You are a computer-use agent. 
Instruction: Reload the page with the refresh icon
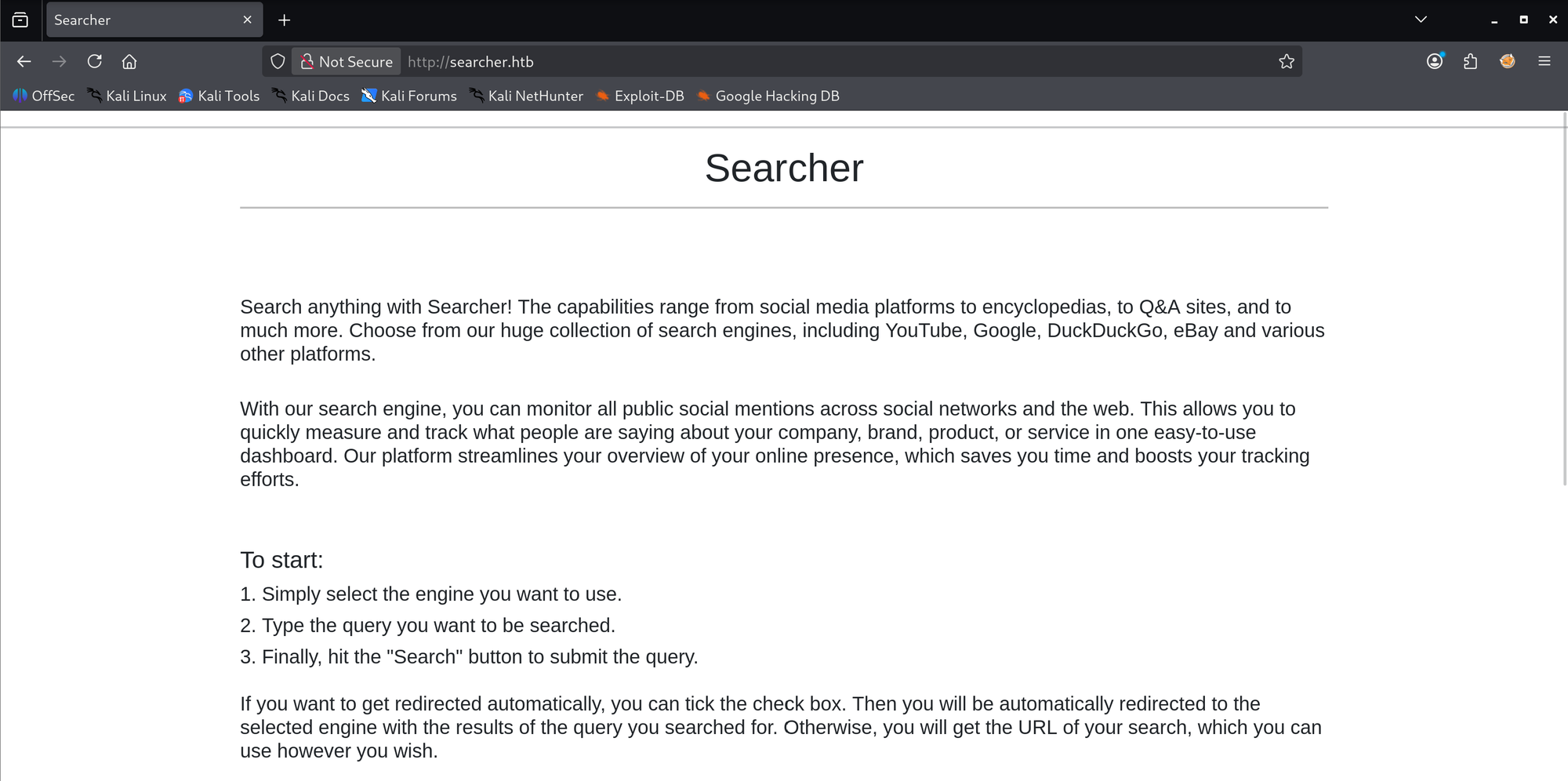click(x=95, y=61)
